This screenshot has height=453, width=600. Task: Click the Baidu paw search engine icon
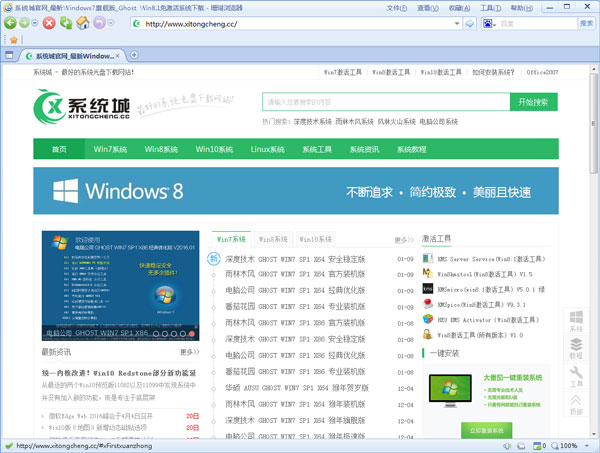coord(487,24)
